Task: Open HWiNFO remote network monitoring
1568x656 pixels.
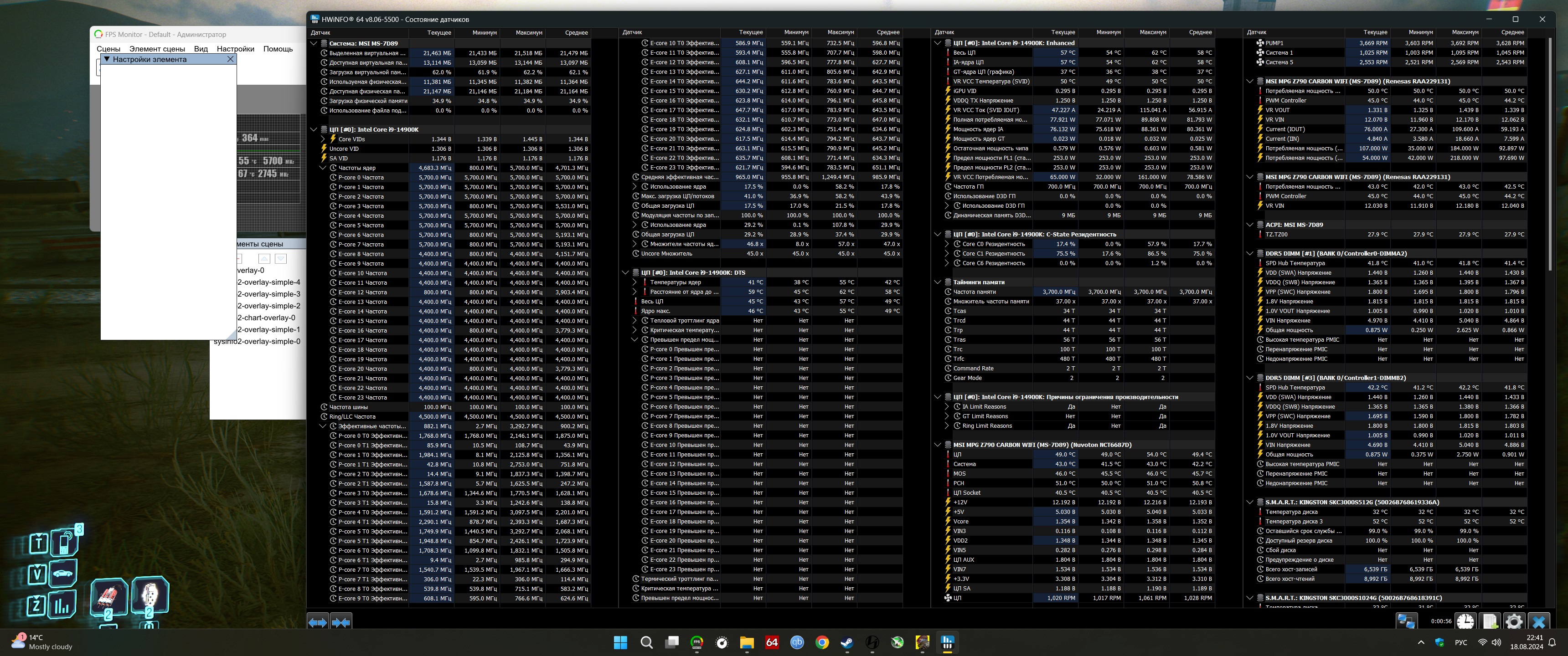Action: (1406, 621)
